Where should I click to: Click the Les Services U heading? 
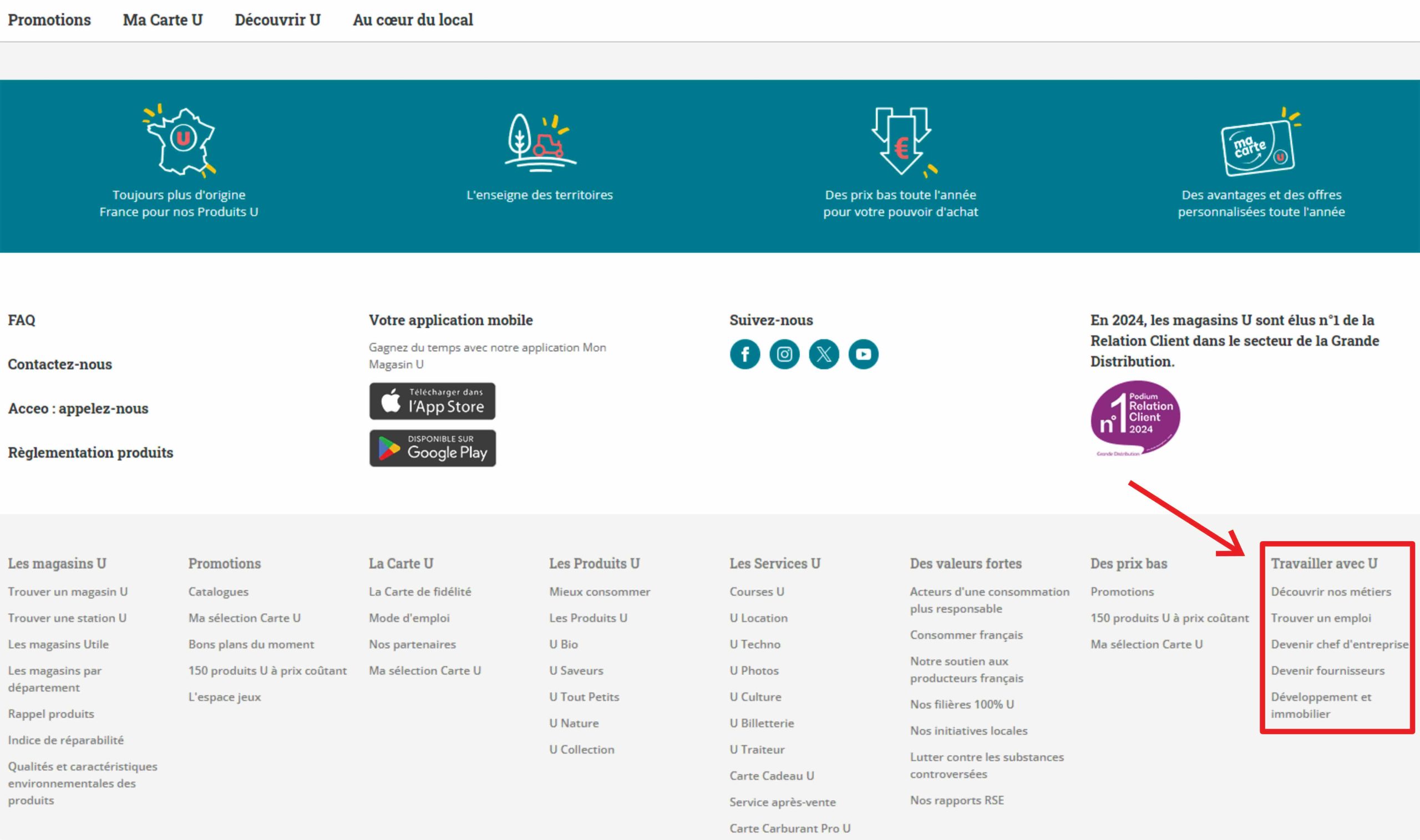pos(774,563)
